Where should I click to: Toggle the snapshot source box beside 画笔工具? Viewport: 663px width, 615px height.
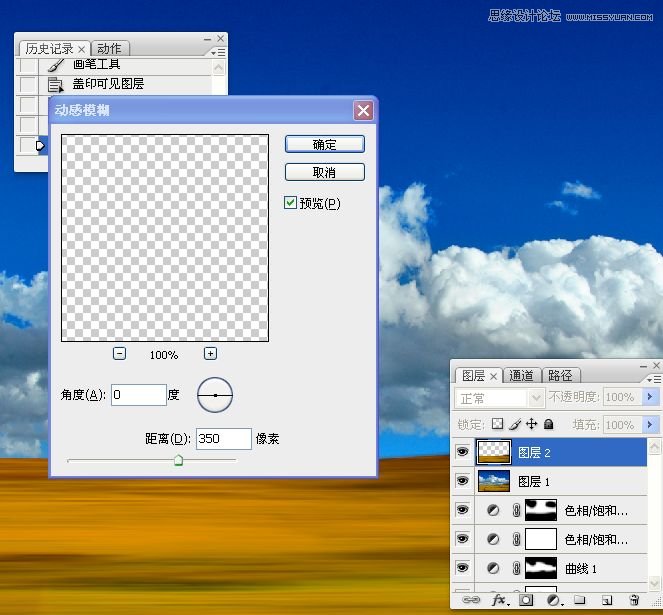27,66
